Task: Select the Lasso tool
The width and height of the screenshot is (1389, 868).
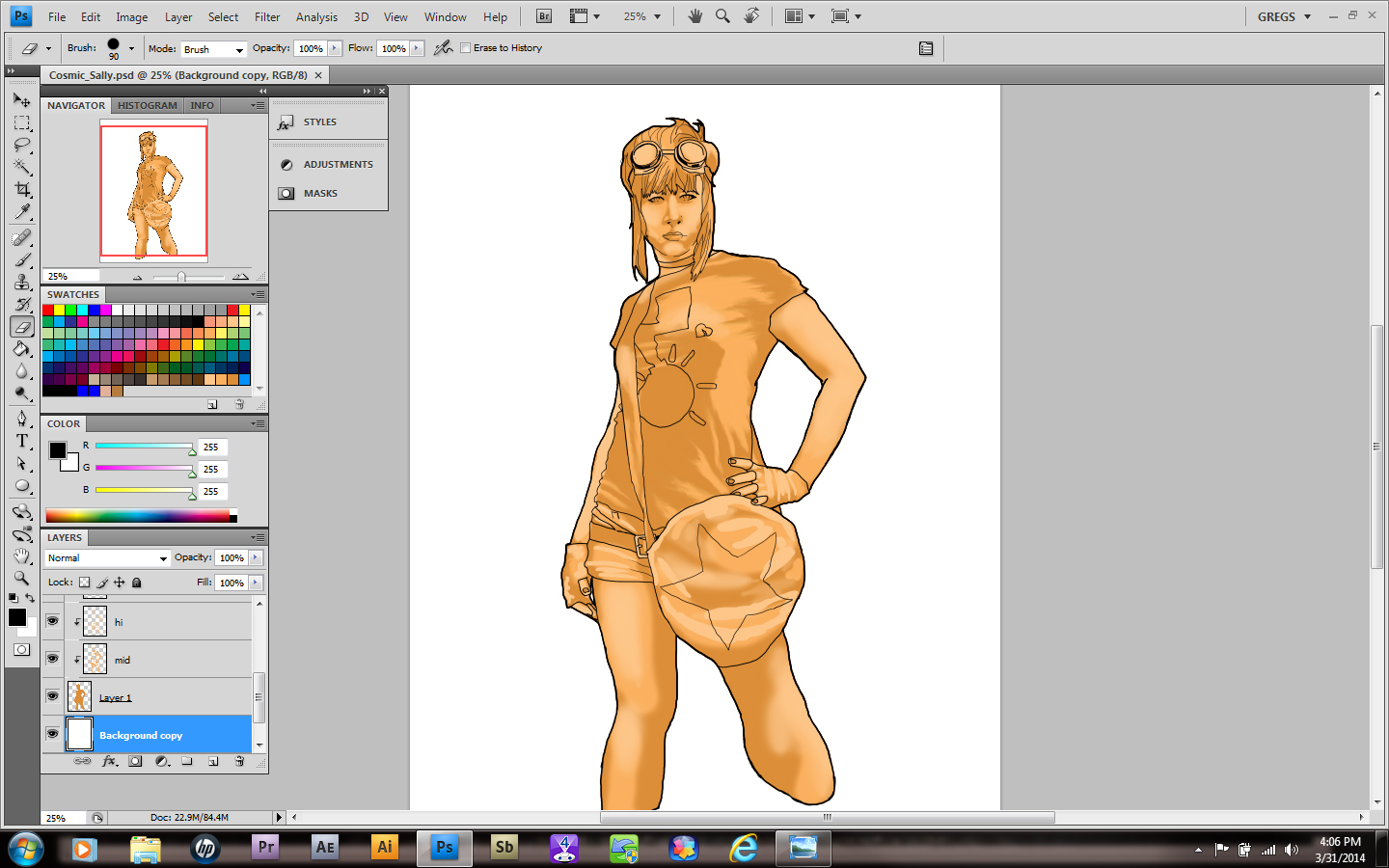Action: tap(22, 146)
